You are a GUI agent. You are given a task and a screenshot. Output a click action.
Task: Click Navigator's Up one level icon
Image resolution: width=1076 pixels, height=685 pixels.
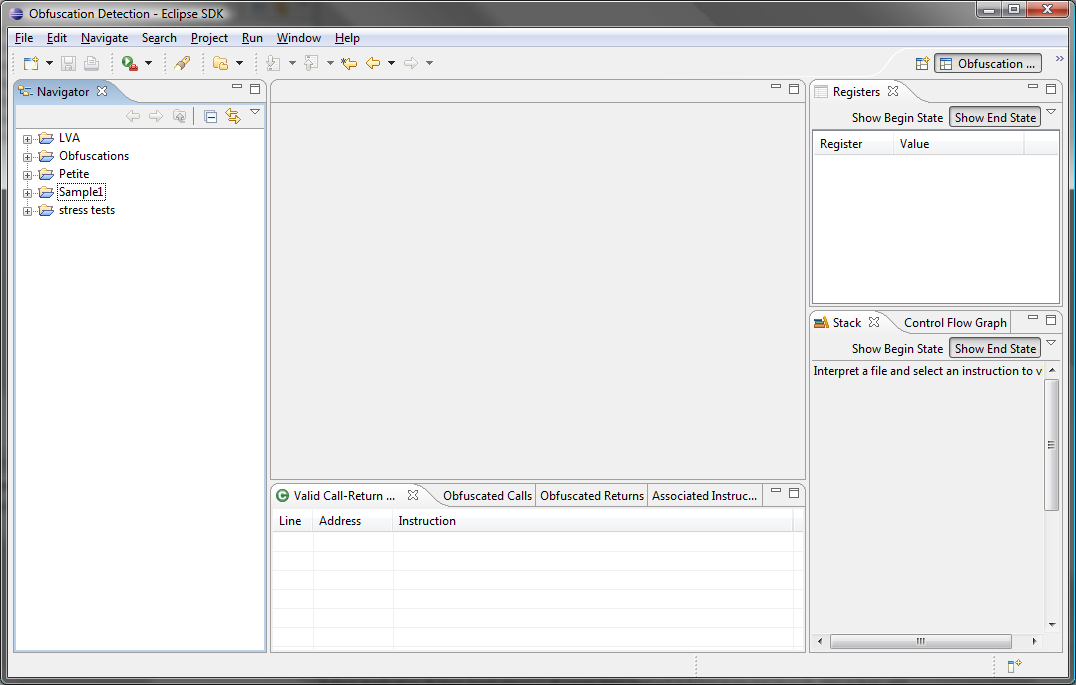click(x=179, y=116)
